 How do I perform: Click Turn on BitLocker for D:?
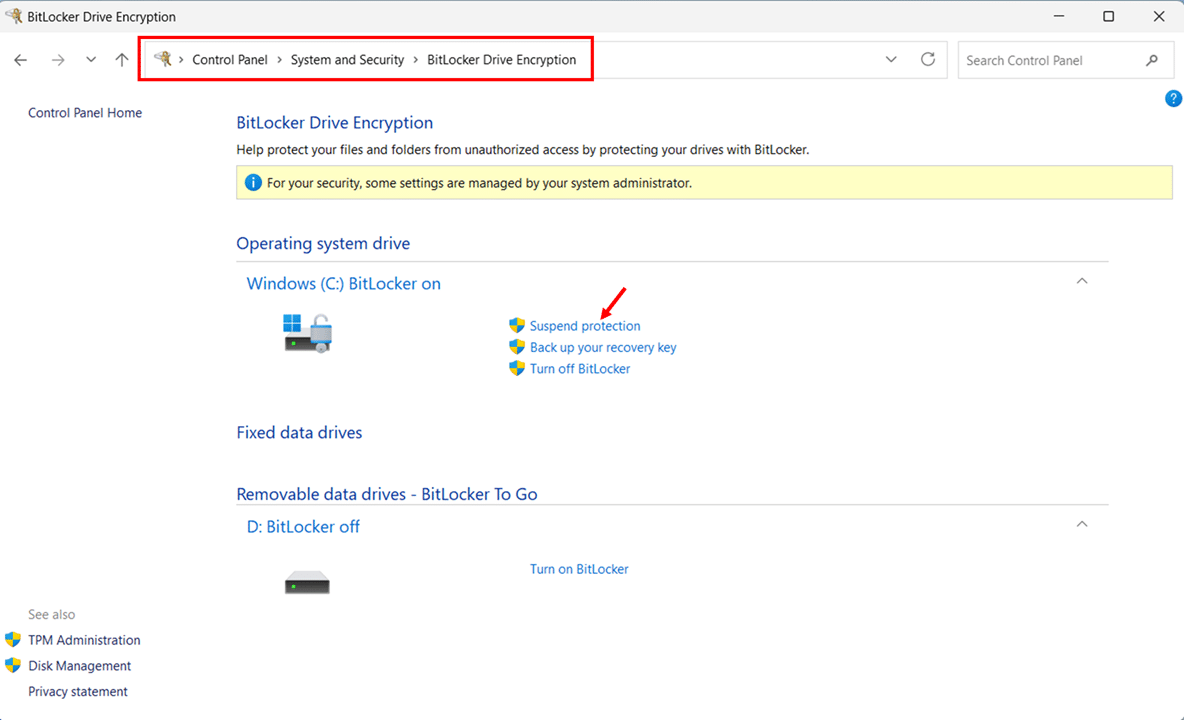(x=579, y=569)
